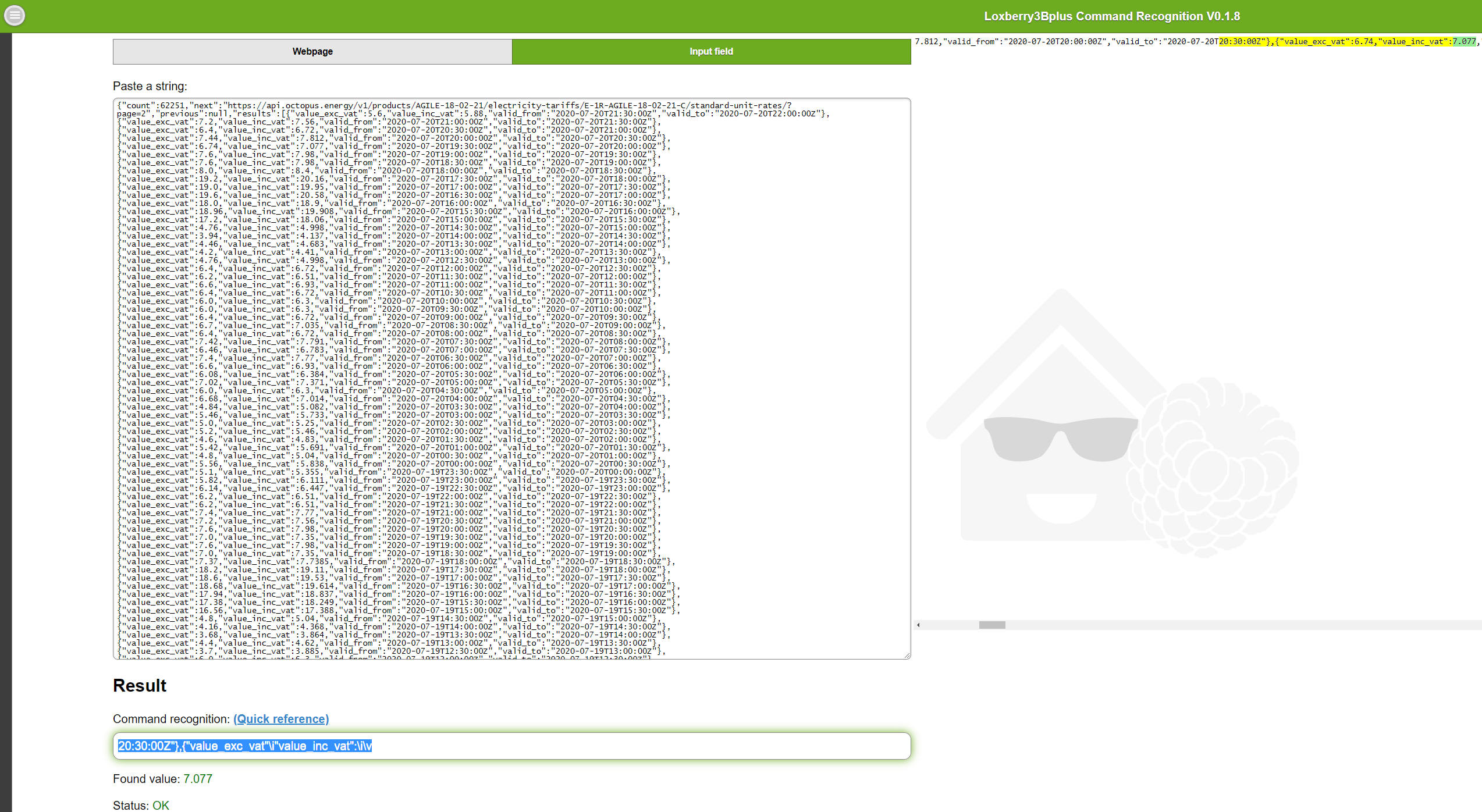
Task: Click the green highlighted 7.077 value
Action: 1464,41
